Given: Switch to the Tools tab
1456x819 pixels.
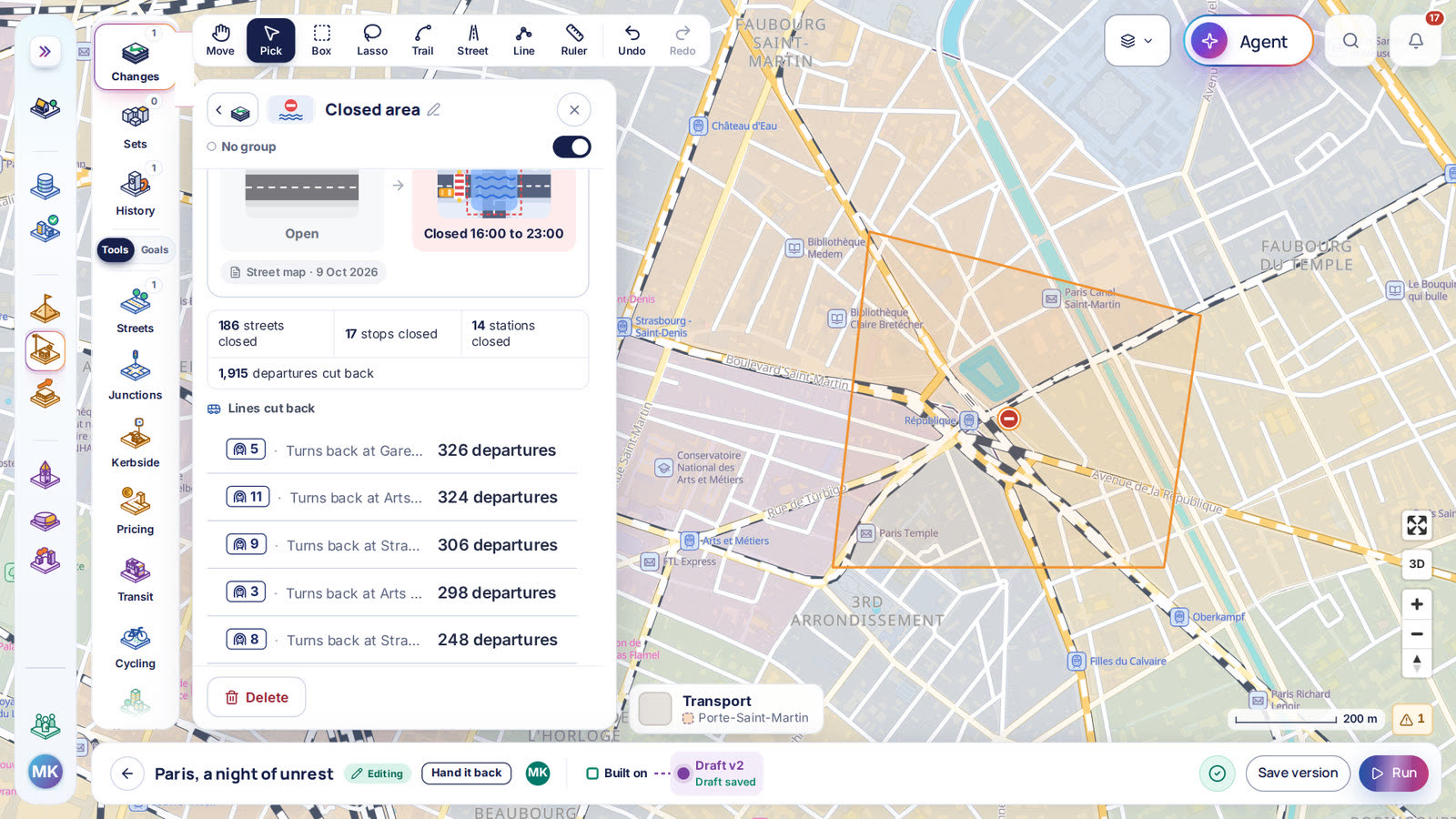Looking at the screenshot, I should pyautogui.click(x=116, y=250).
